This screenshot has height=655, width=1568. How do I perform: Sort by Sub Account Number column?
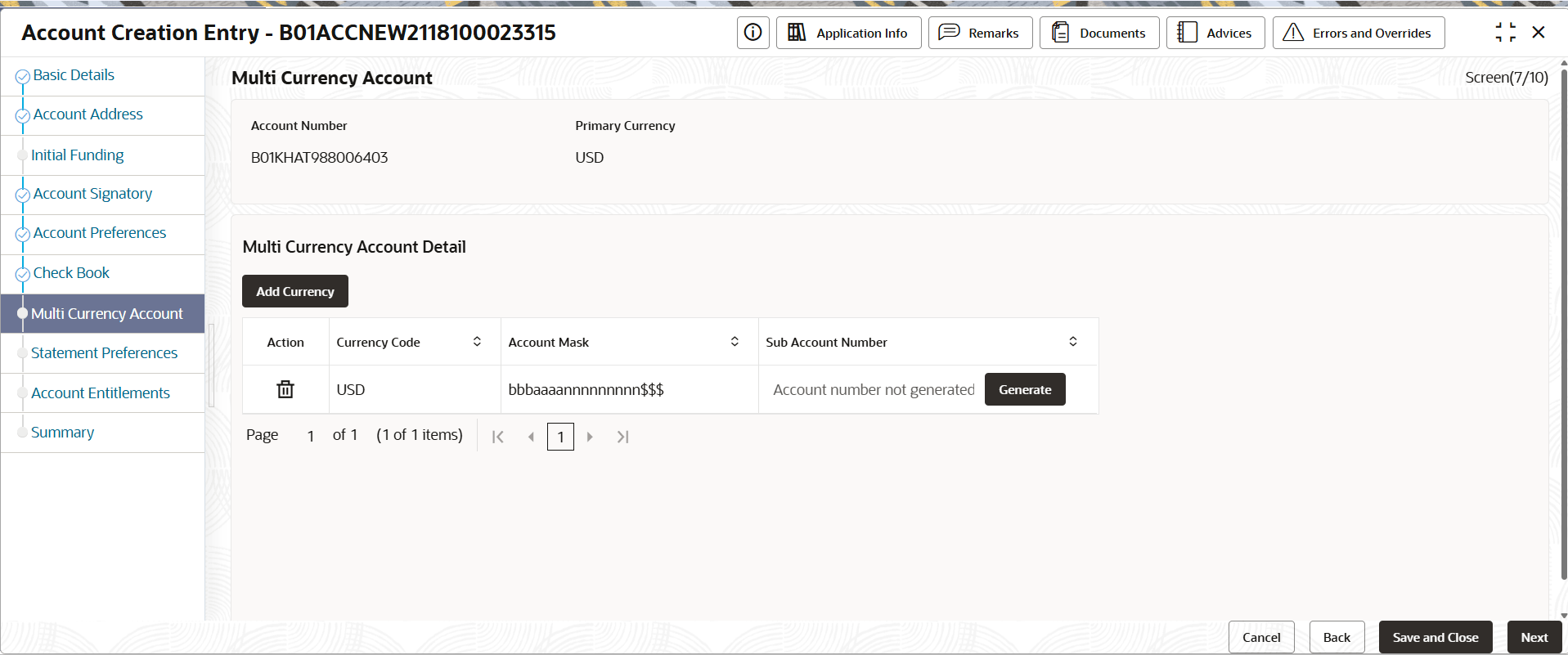1073,342
